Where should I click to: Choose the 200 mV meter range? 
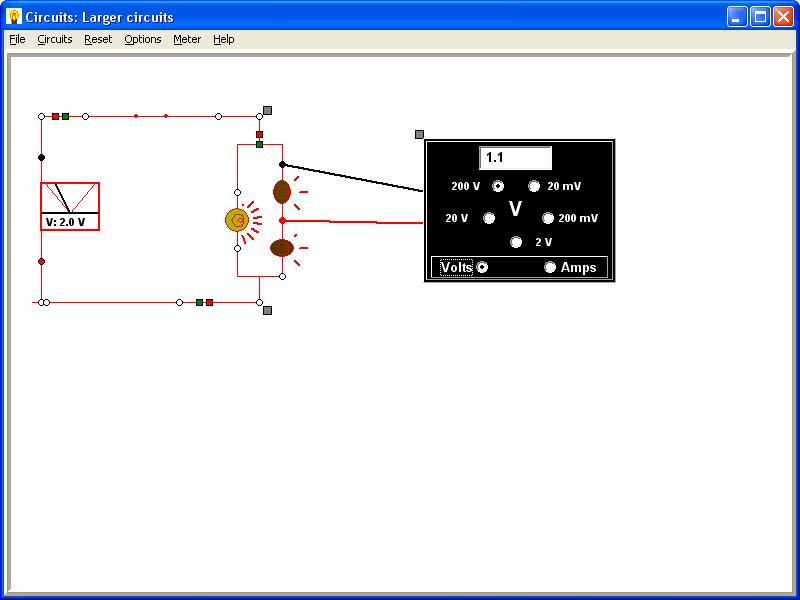point(547,218)
